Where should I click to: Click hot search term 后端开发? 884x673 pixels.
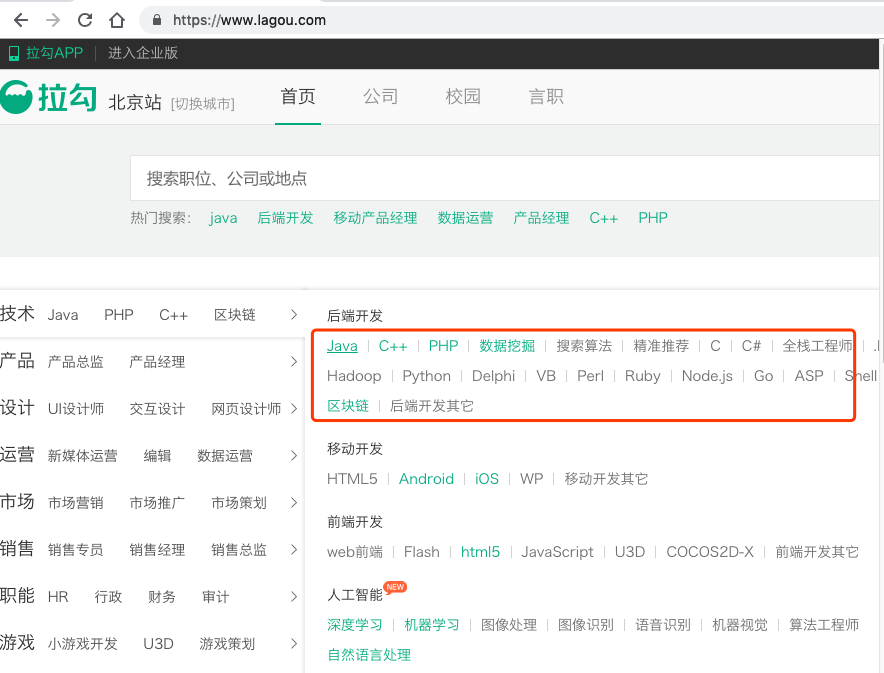(x=285, y=218)
